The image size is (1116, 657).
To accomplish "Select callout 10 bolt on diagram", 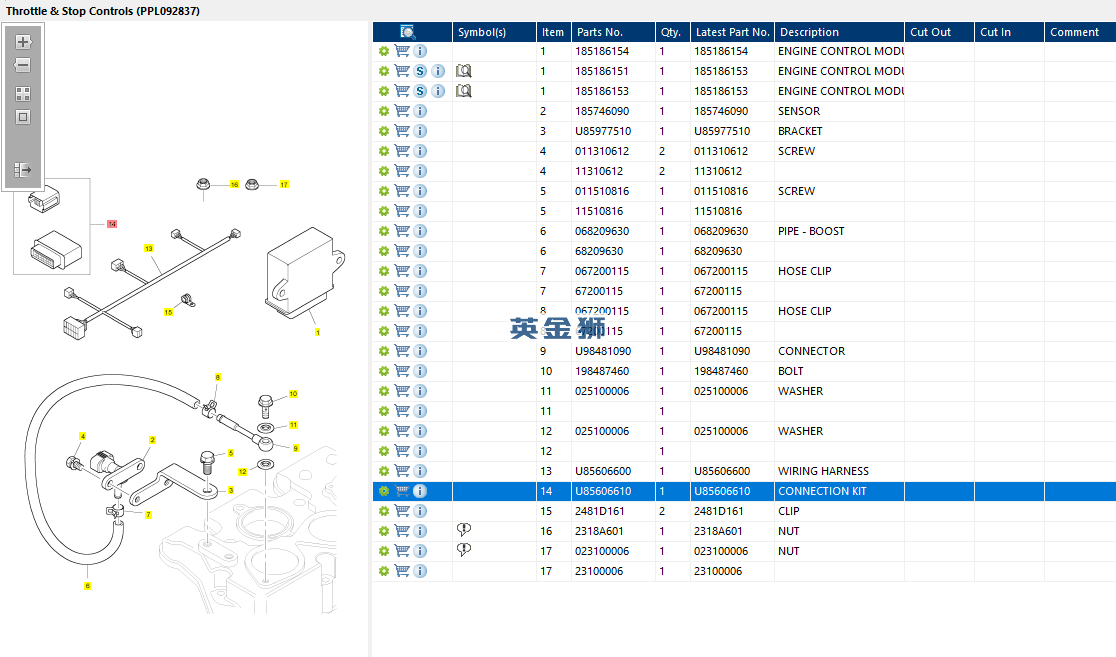I will click(x=293, y=394).
